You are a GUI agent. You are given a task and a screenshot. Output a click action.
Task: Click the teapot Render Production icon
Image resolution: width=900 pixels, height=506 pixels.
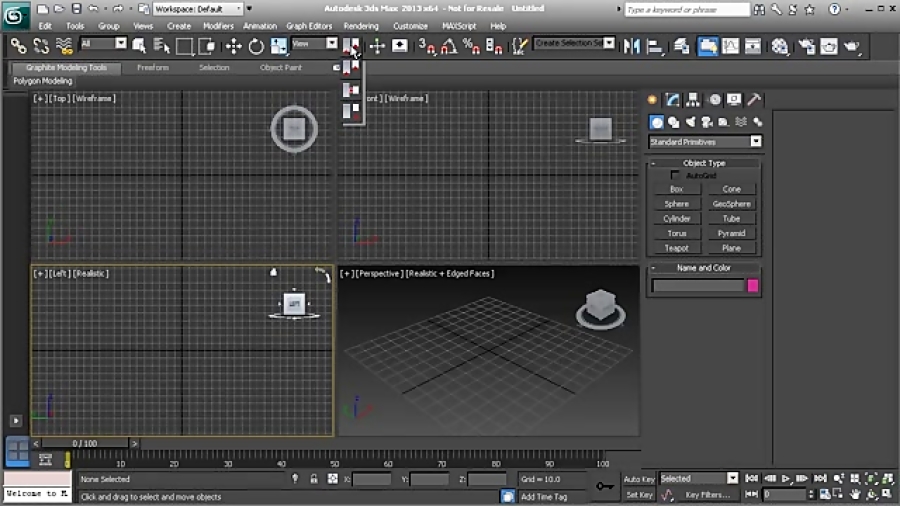click(x=852, y=46)
